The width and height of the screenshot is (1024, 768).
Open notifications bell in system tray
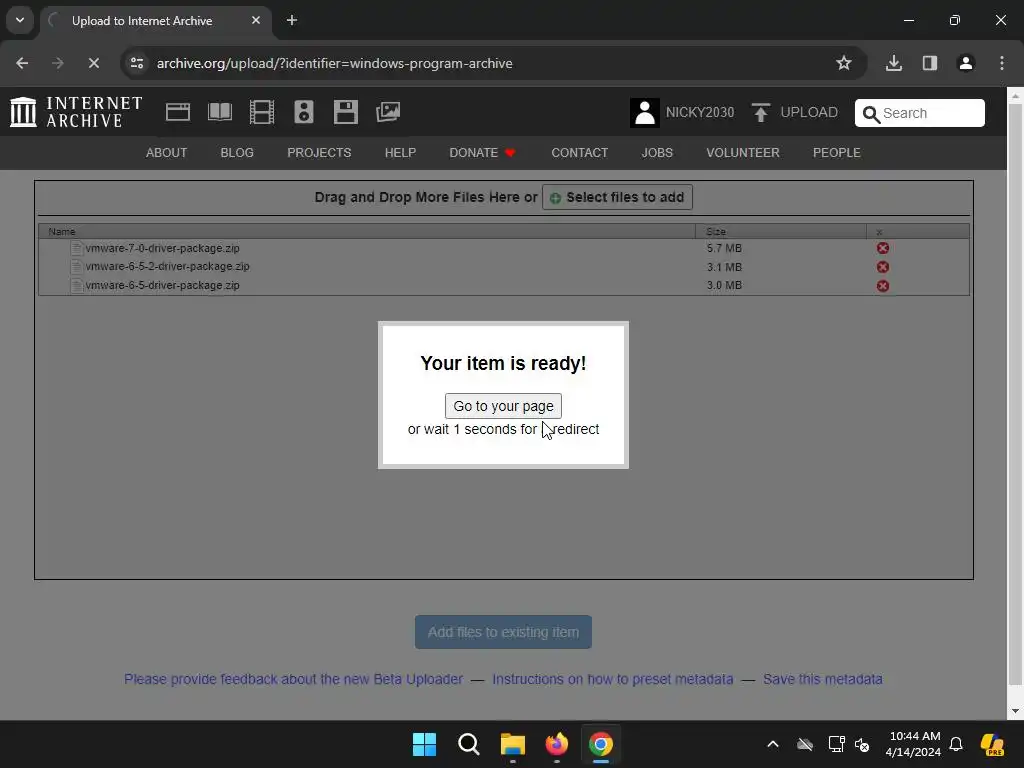[x=955, y=744]
